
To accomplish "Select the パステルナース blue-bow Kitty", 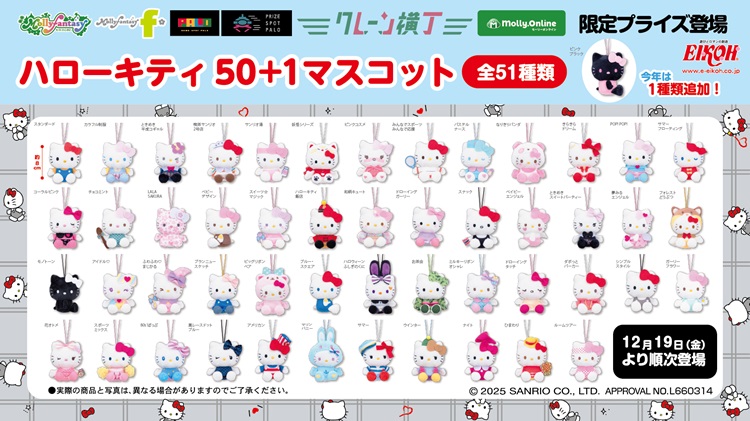I will click(x=477, y=162).
